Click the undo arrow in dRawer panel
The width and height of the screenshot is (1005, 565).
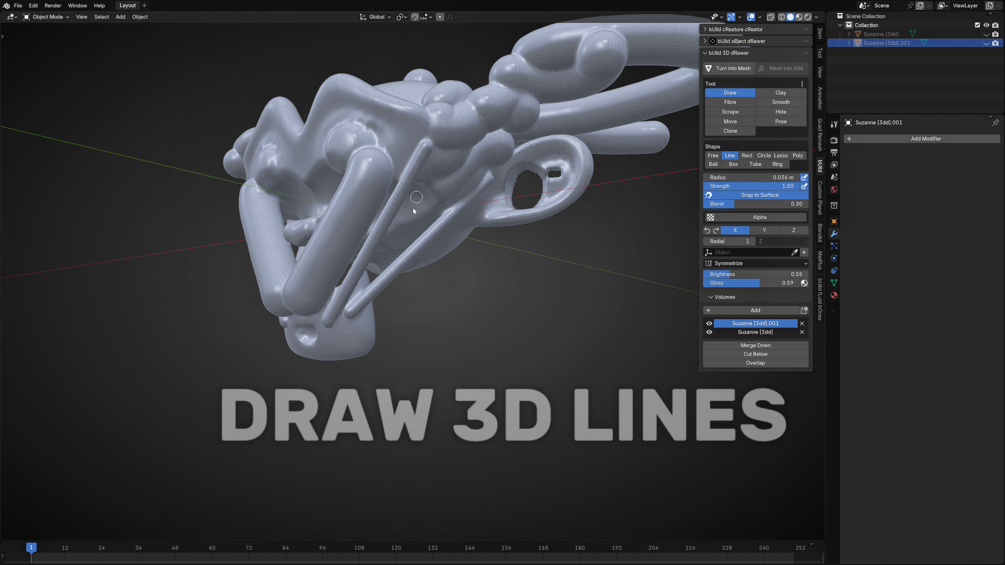708,231
